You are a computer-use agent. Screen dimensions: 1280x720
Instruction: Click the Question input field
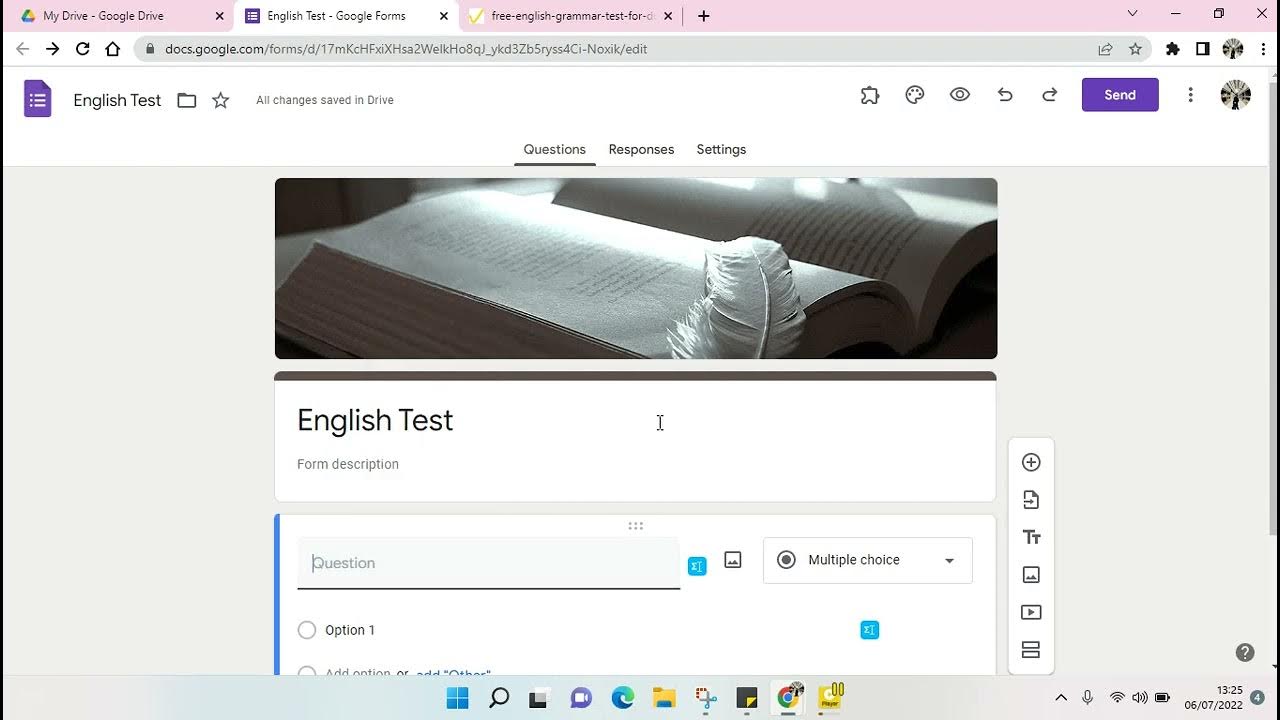coord(488,563)
